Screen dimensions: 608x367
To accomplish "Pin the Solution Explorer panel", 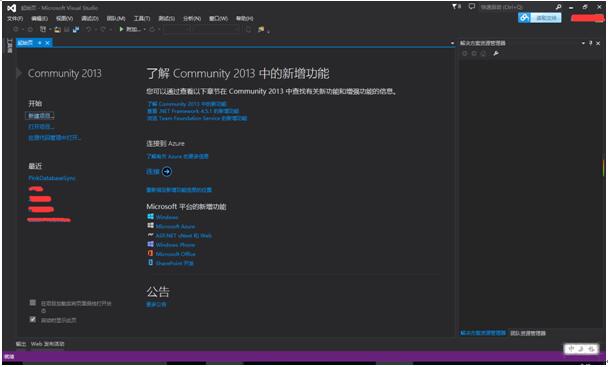I will click(x=591, y=43).
